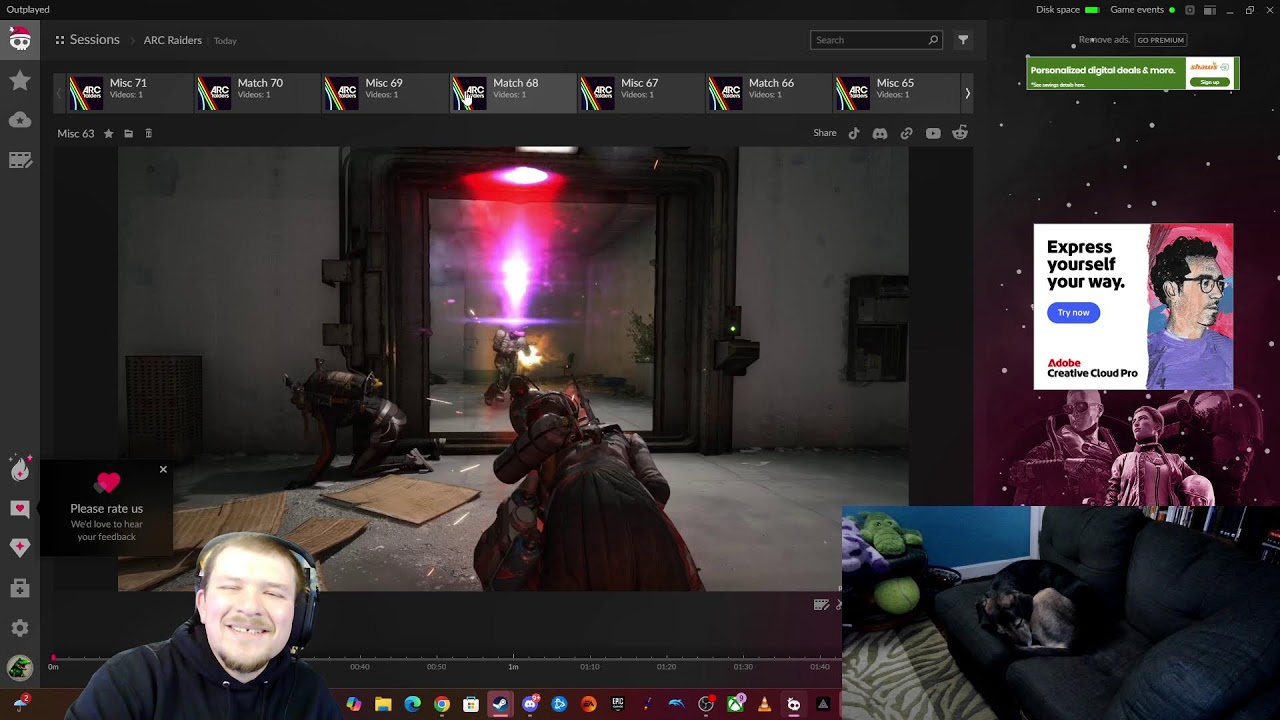Open the capture square icon in title bar
The image size is (1280, 720).
[1190, 10]
